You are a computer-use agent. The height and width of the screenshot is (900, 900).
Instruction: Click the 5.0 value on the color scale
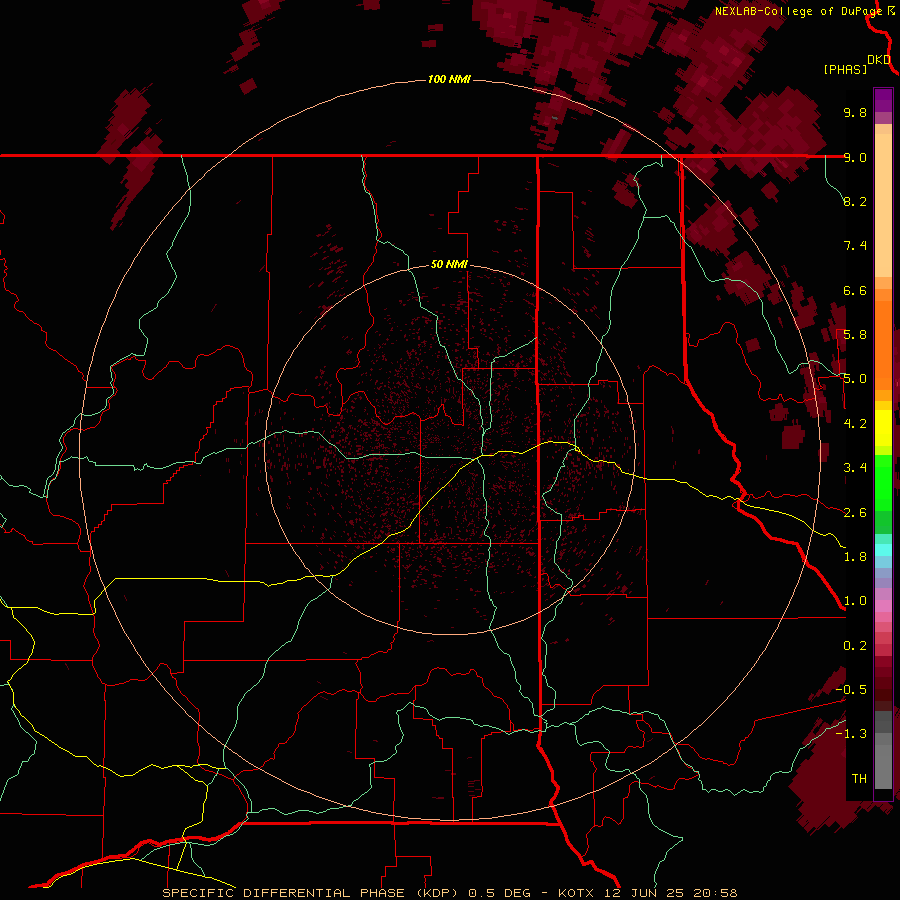[855, 379]
